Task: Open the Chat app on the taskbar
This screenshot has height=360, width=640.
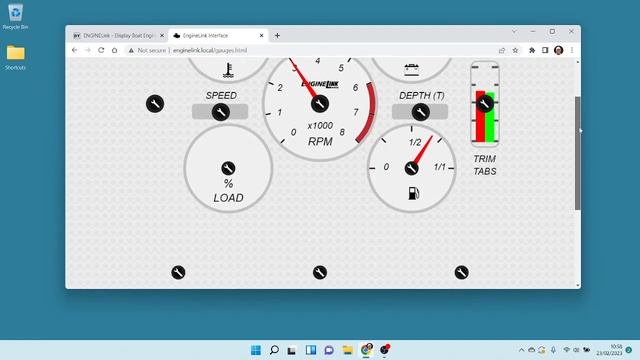Action: [x=329, y=350]
